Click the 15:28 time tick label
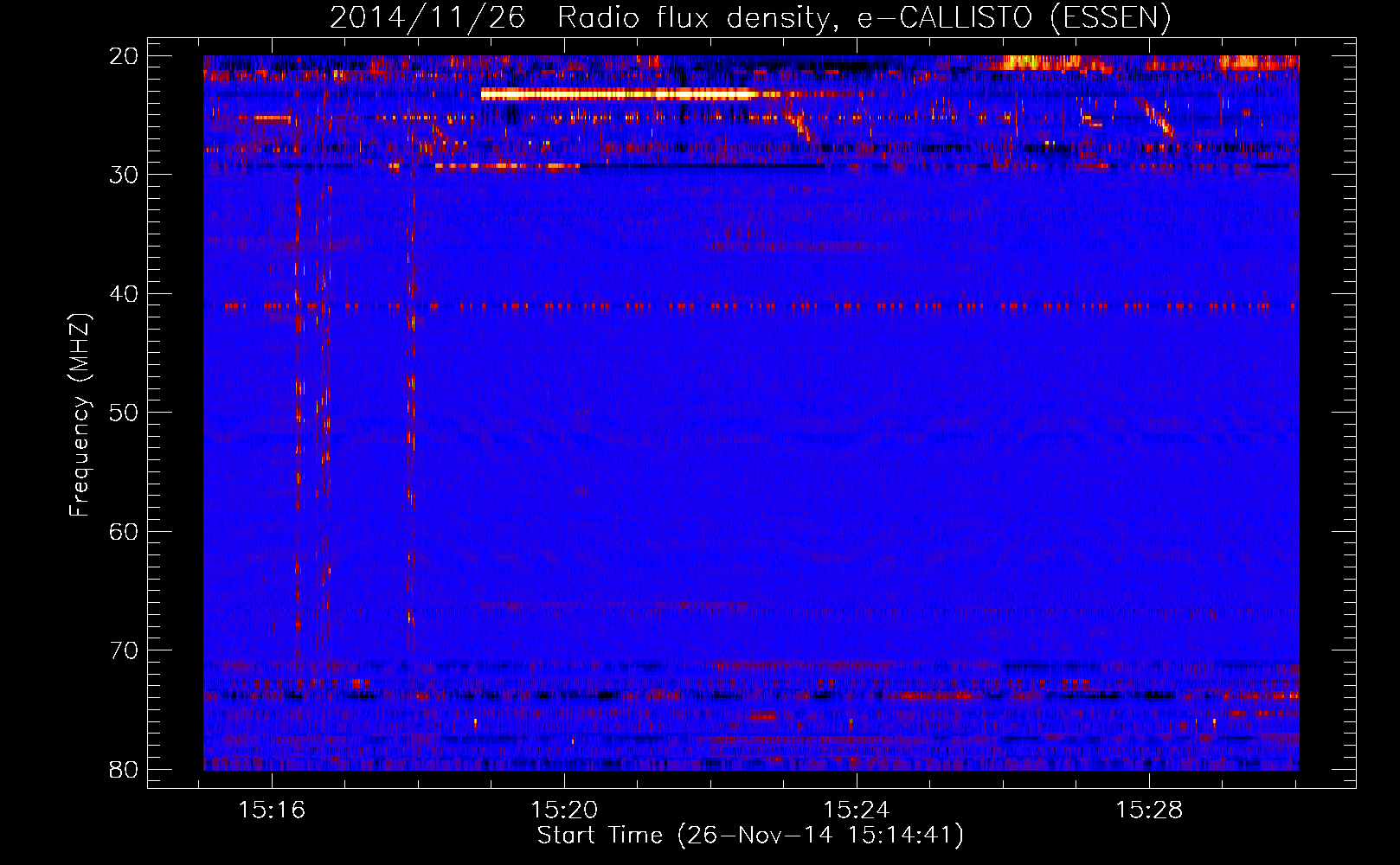Viewport: 1400px width, 865px height. [x=1149, y=811]
